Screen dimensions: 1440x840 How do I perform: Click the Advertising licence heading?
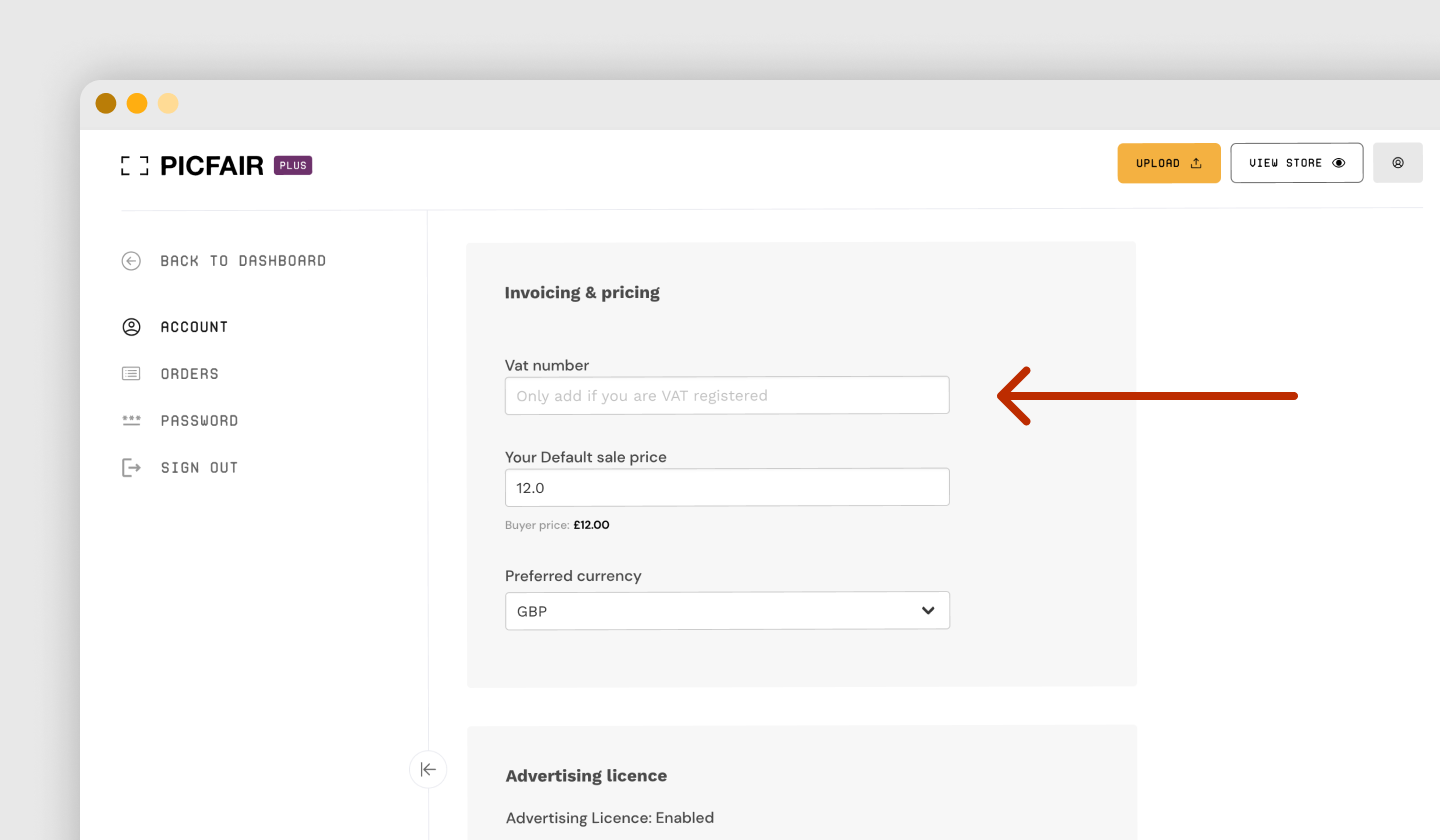(586, 776)
